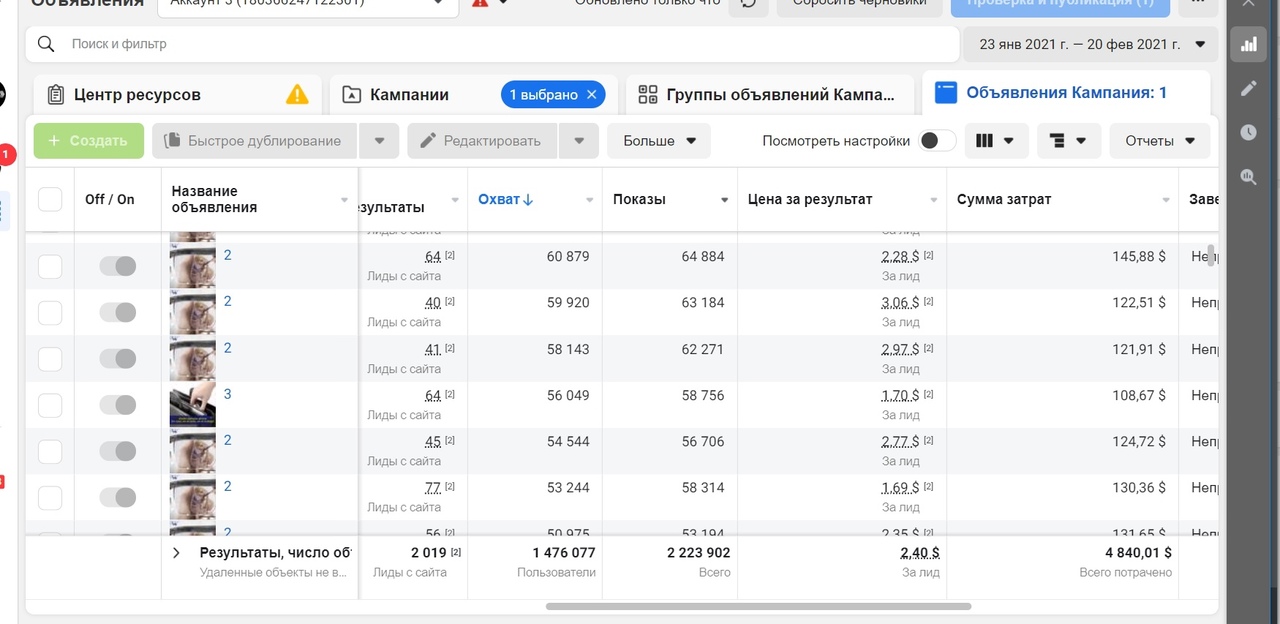1280x624 pixels.
Task: Check the checkbox for row with reach 54 544
Action: 50,451
